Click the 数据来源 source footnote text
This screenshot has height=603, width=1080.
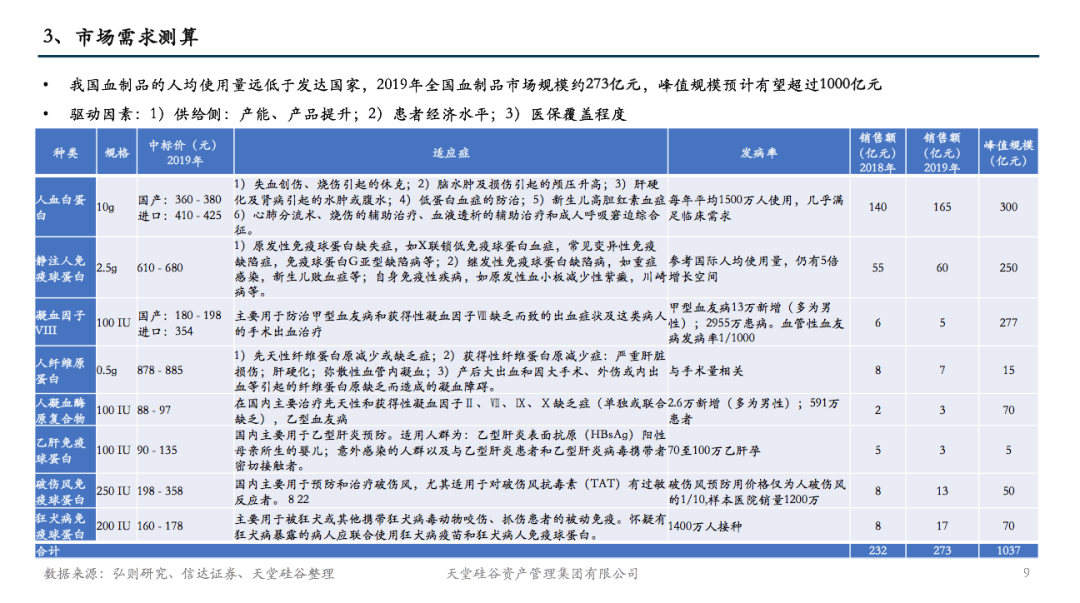point(189,574)
